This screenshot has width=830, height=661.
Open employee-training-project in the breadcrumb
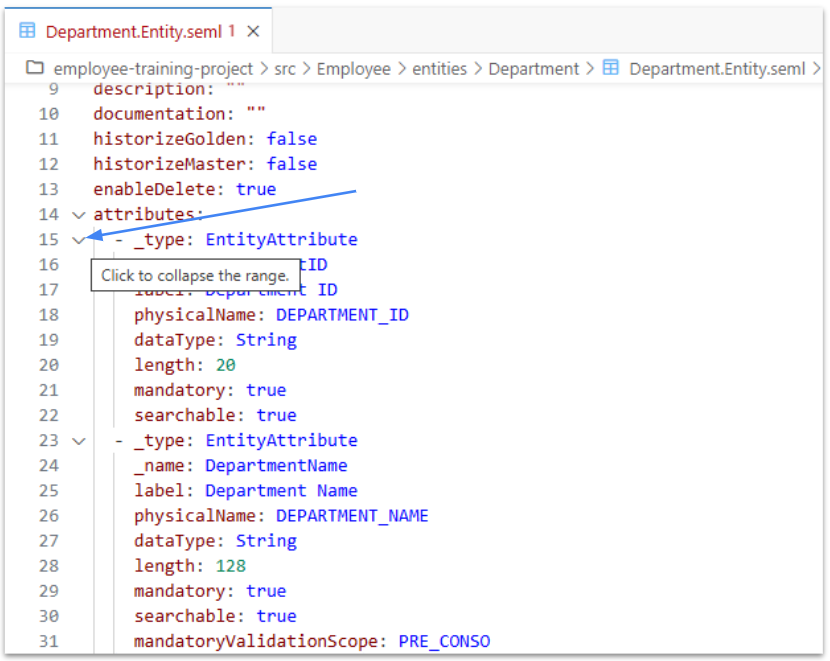[x=153, y=68]
